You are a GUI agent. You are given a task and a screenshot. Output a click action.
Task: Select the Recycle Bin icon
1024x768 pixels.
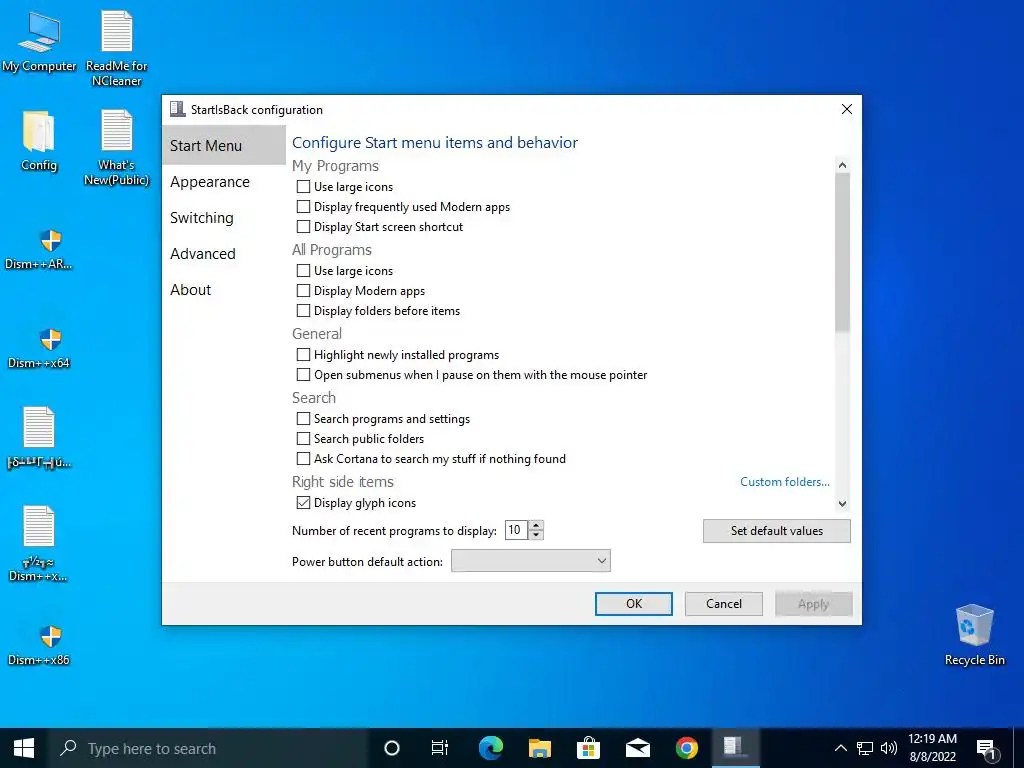pos(974,635)
